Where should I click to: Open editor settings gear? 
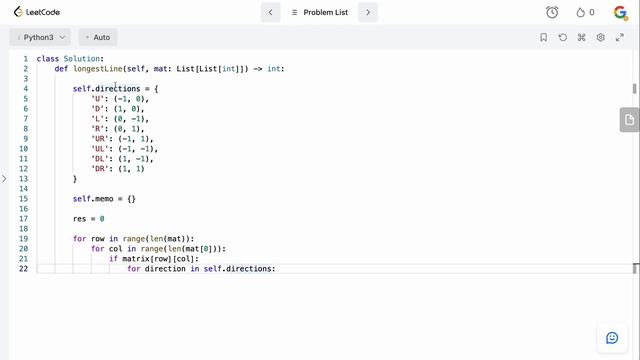[600, 38]
